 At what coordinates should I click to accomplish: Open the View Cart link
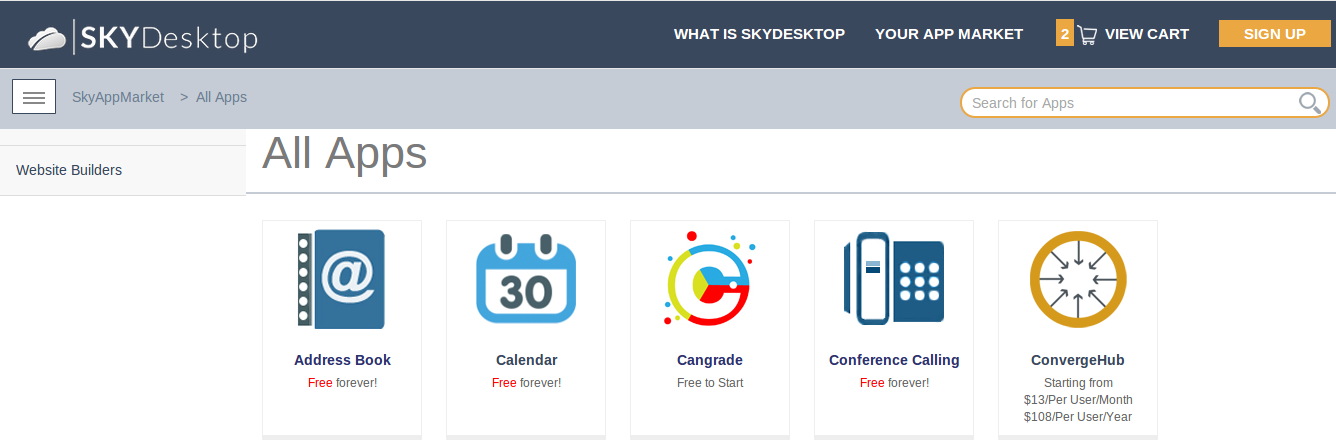(x=1146, y=34)
